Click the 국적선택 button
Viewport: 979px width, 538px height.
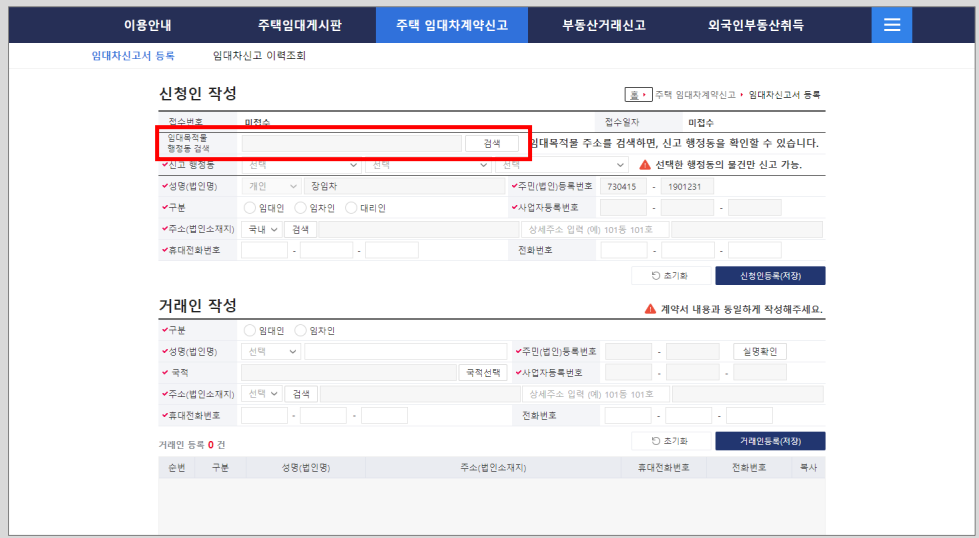(483, 373)
